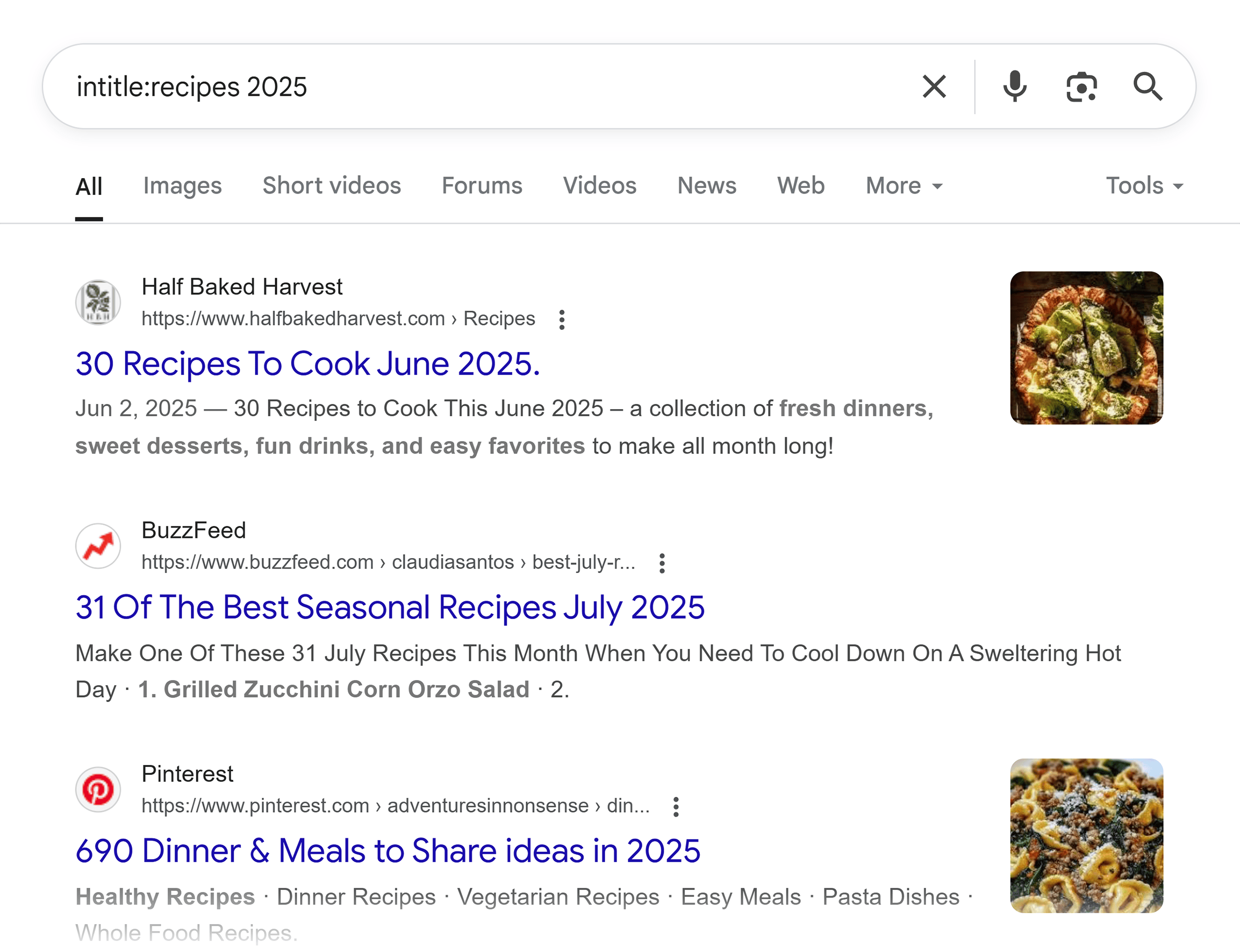The height and width of the screenshot is (952, 1240).
Task: Click the Pinterest site name
Action: pyautogui.click(x=187, y=774)
